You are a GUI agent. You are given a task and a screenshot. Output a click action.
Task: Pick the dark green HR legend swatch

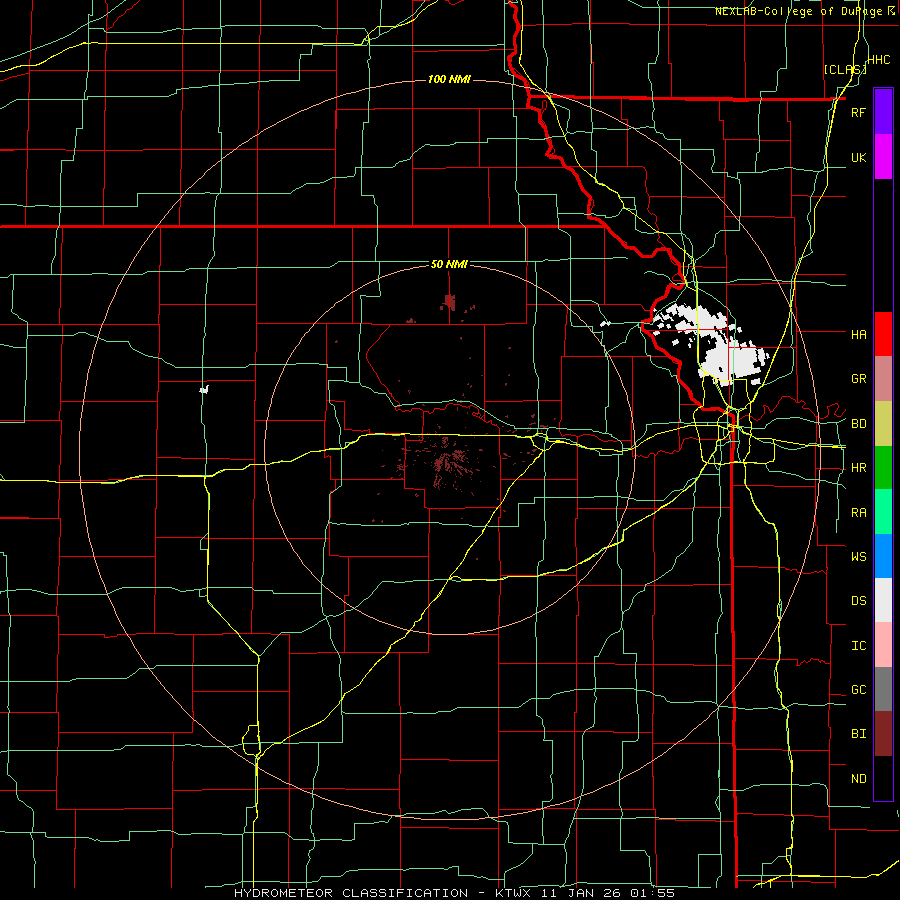point(883,468)
